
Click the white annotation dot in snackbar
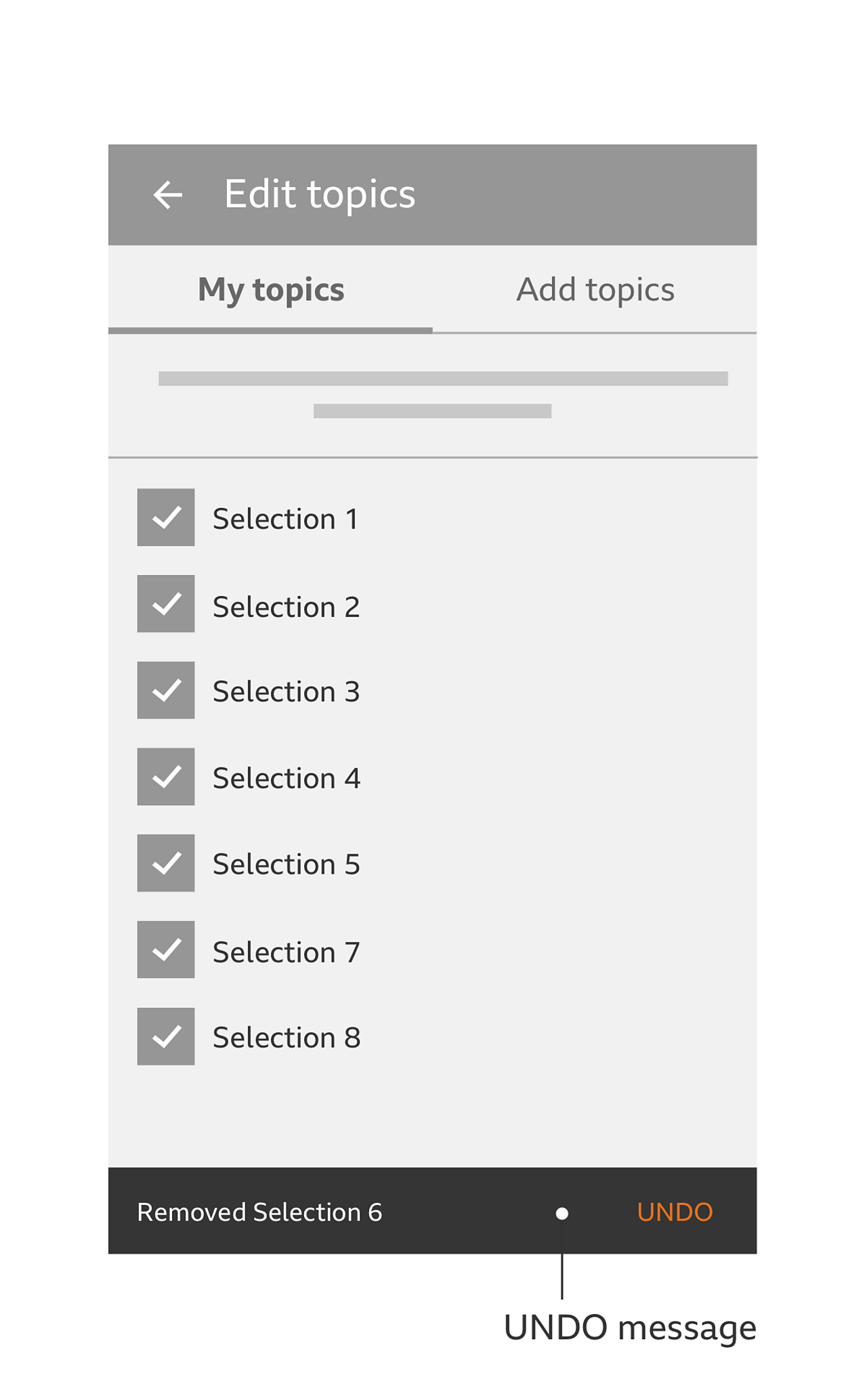[562, 1214]
